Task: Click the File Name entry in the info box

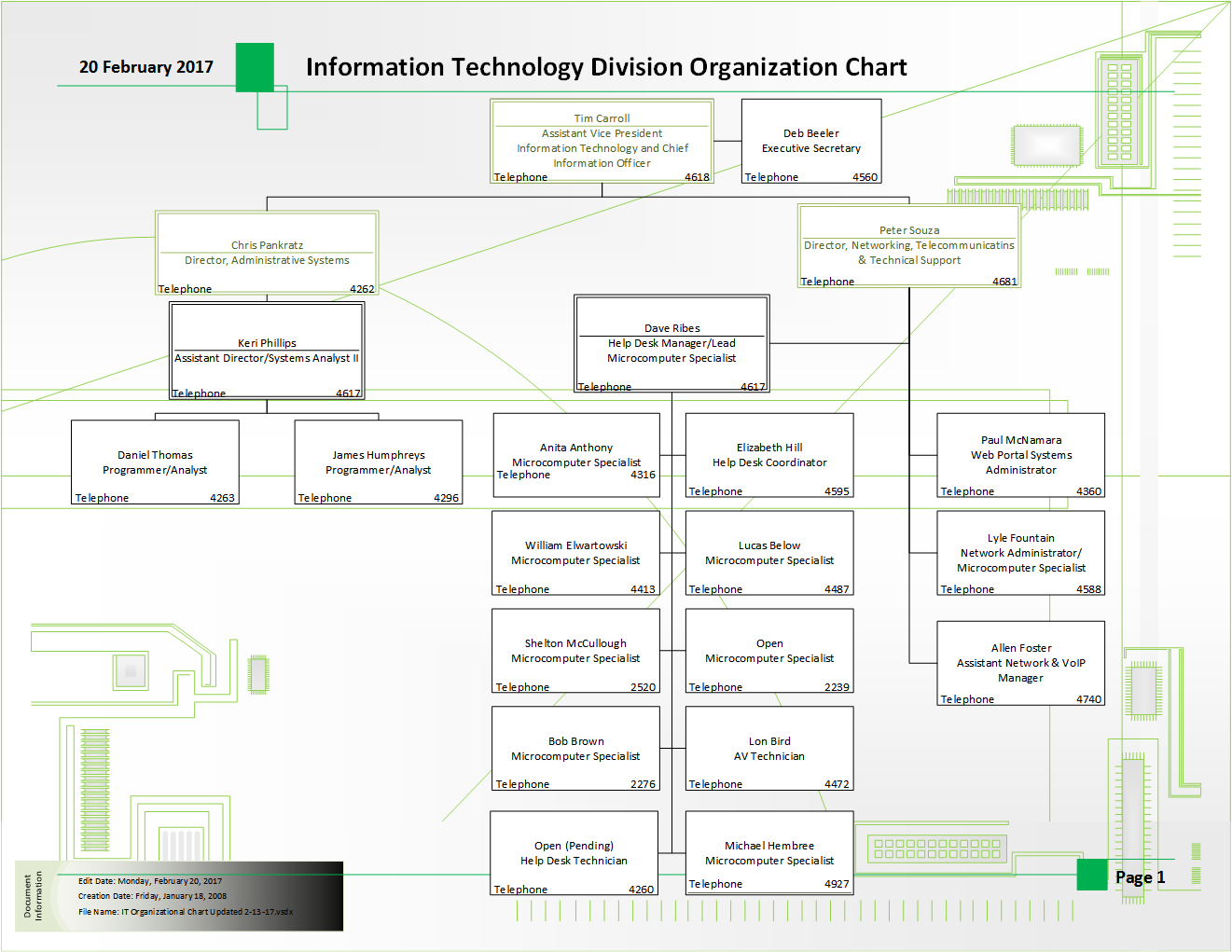Action: pyautogui.click(x=185, y=912)
